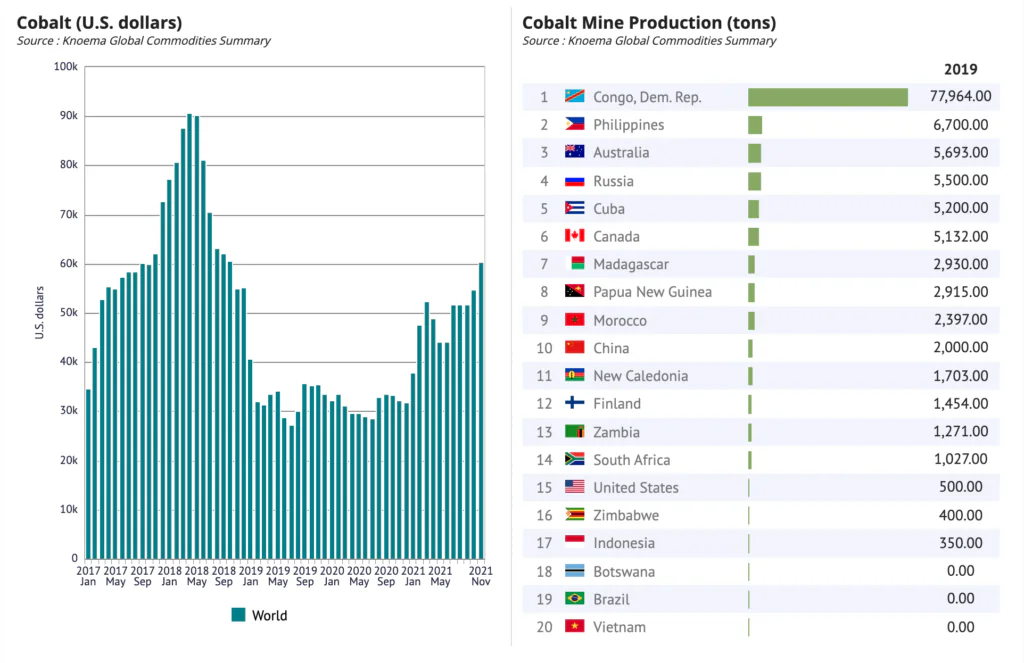The width and height of the screenshot is (1024, 663).
Task: Click the Congo, Dem. Rep. flag icon
Action: pos(575,97)
